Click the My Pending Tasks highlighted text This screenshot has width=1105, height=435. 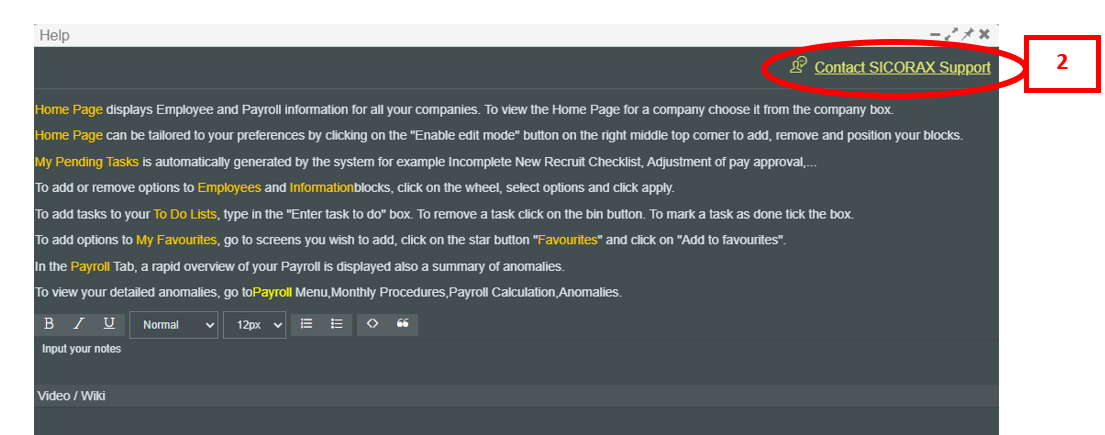(x=86, y=161)
